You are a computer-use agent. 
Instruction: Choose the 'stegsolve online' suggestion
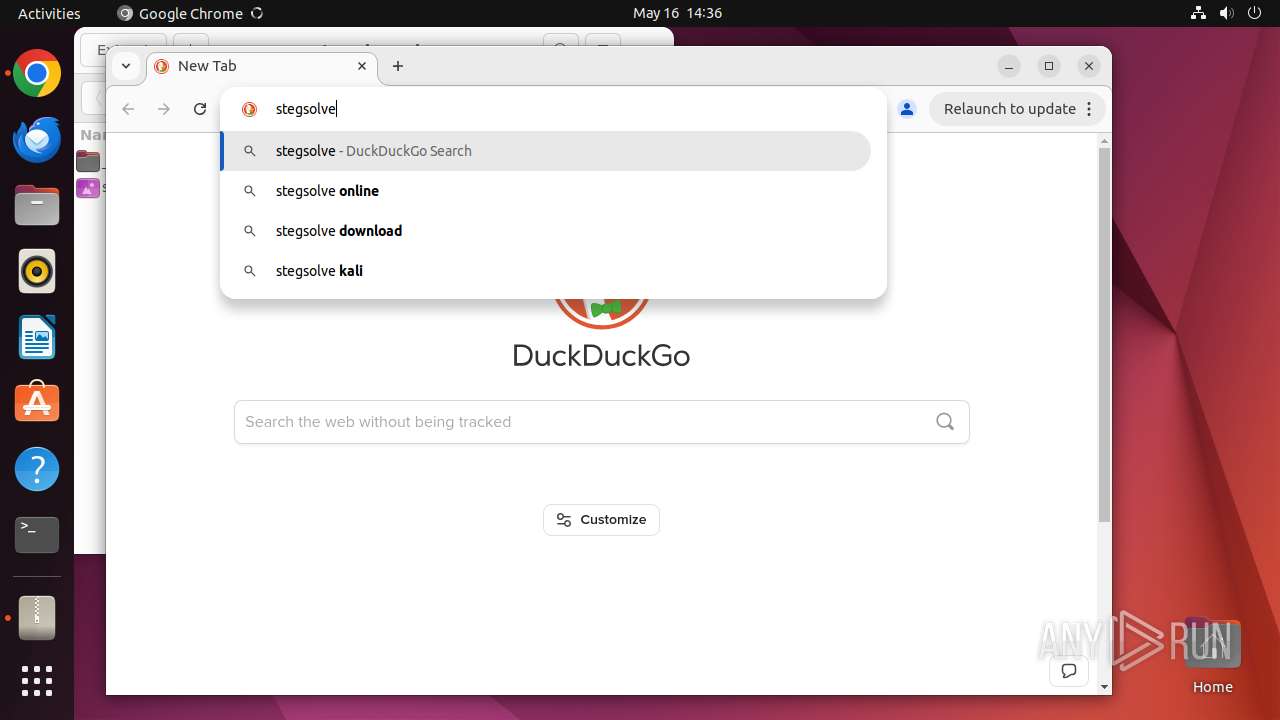click(546, 191)
